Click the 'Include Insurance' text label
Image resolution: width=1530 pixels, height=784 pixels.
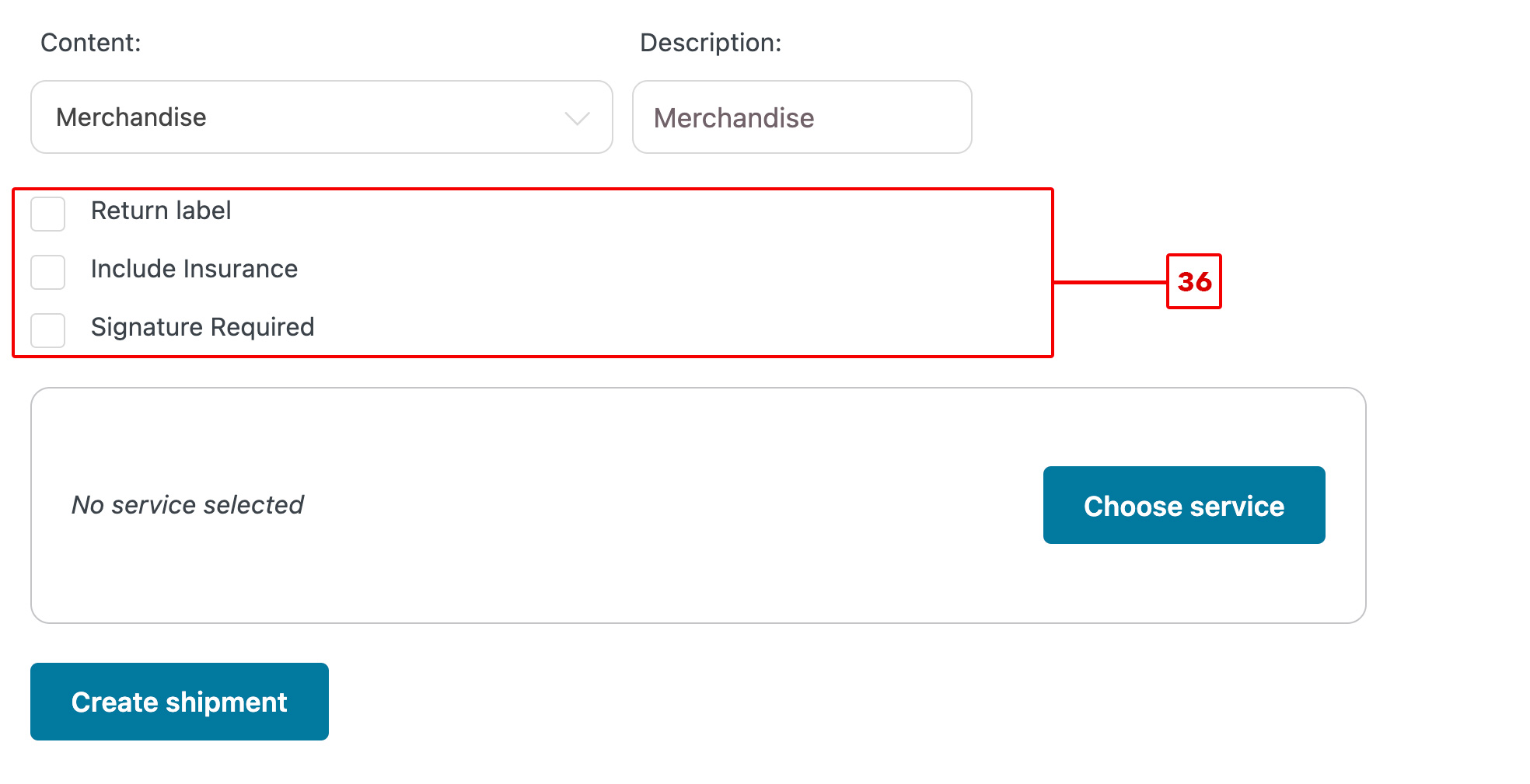(194, 269)
